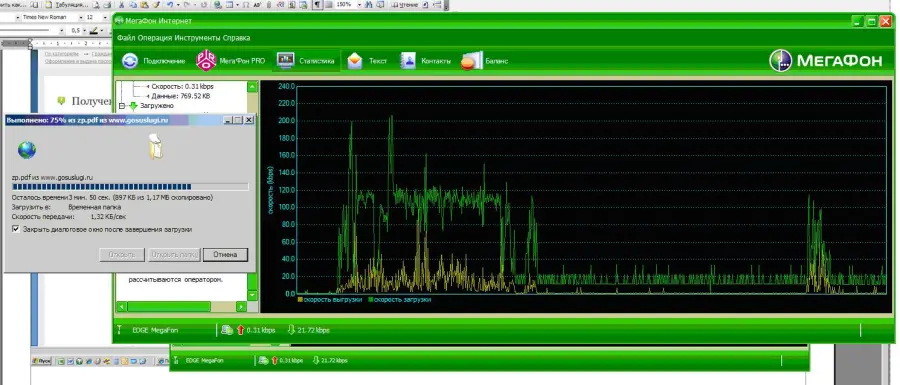Image resolution: width=900 pixels, height=385 pixels.
Task: Open the Текст envelope icon
Action: coord(355,61)
